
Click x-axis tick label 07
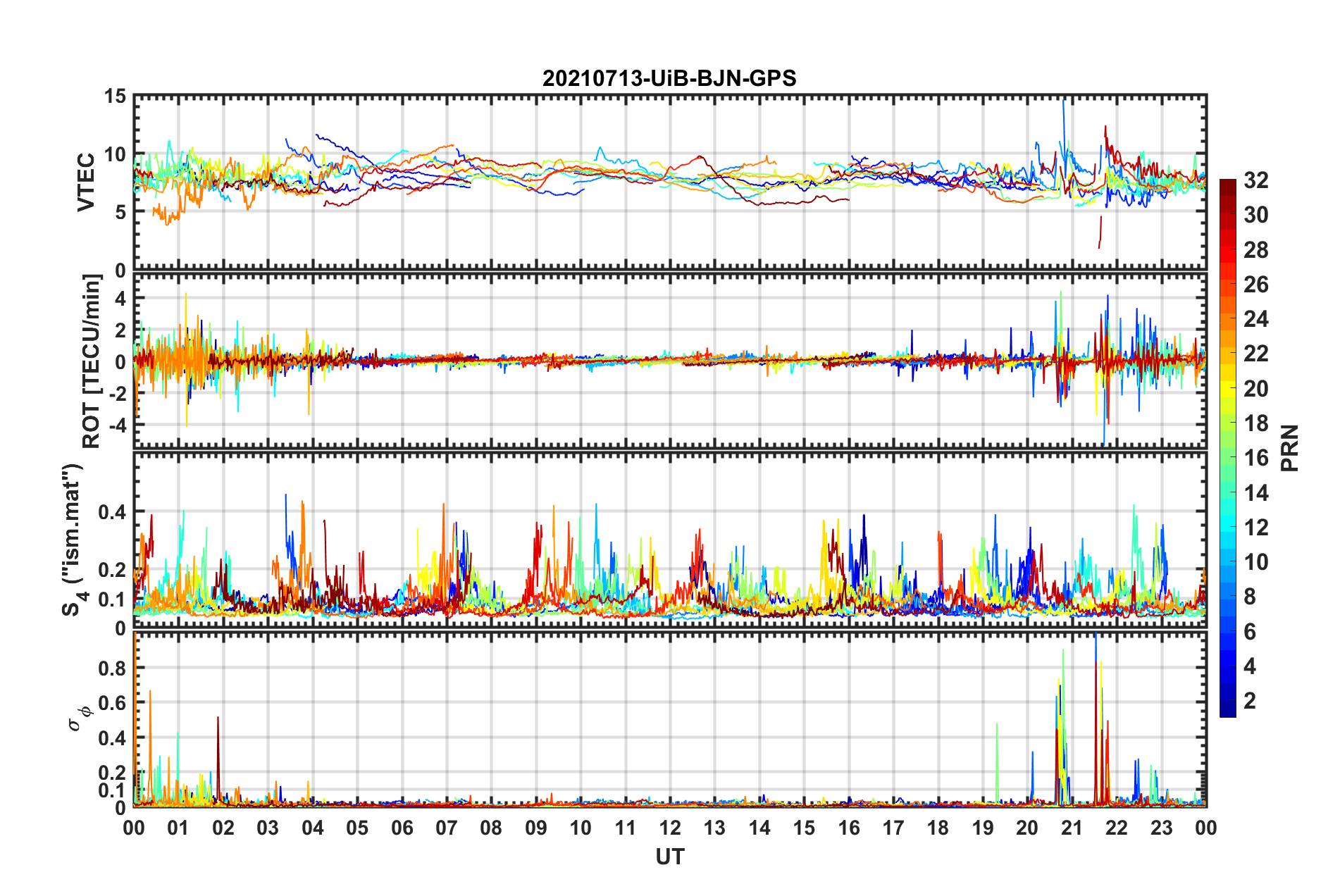[x=447, y=828]
